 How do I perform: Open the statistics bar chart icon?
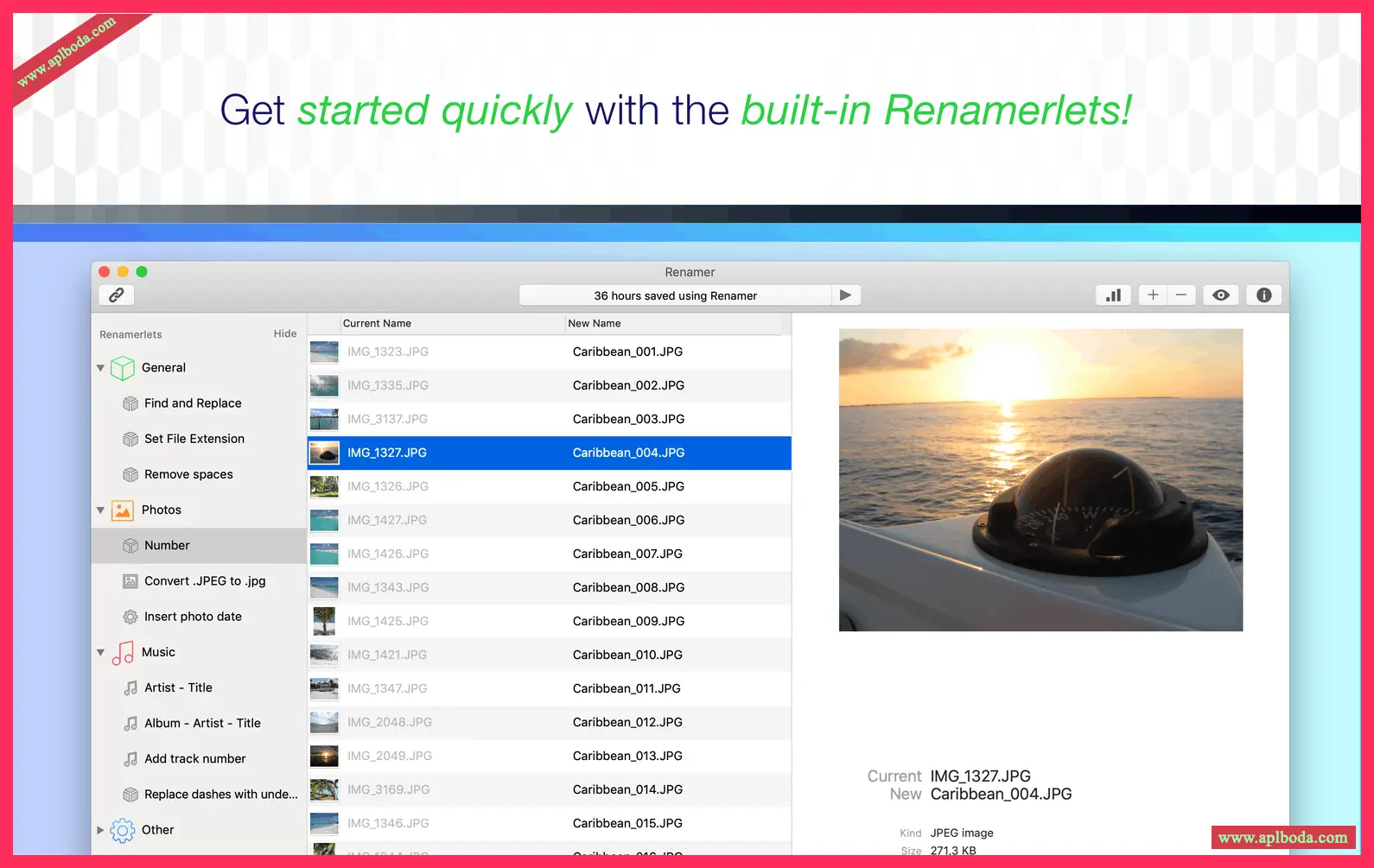pyautogui.click(x=1114, y=295)
